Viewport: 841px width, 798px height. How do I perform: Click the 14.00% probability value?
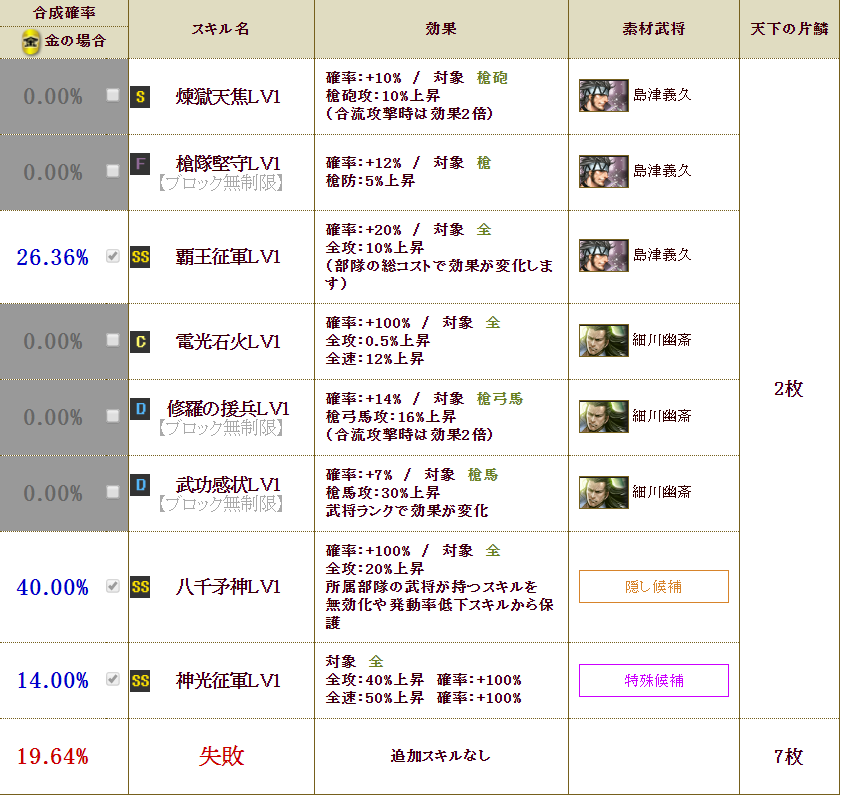(x=53, y=681)
